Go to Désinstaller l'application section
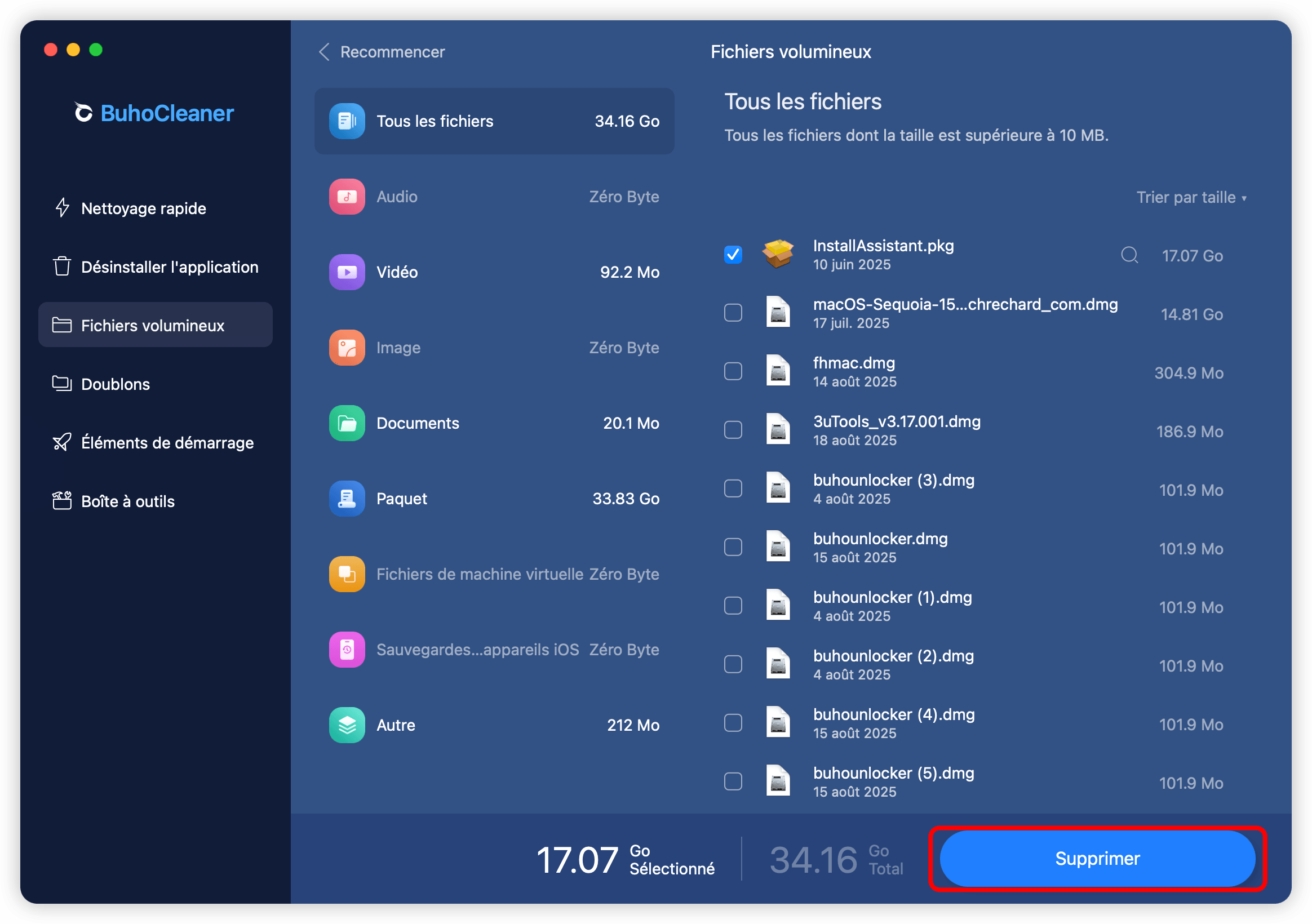1312x924 pixels. coord(156,266)
